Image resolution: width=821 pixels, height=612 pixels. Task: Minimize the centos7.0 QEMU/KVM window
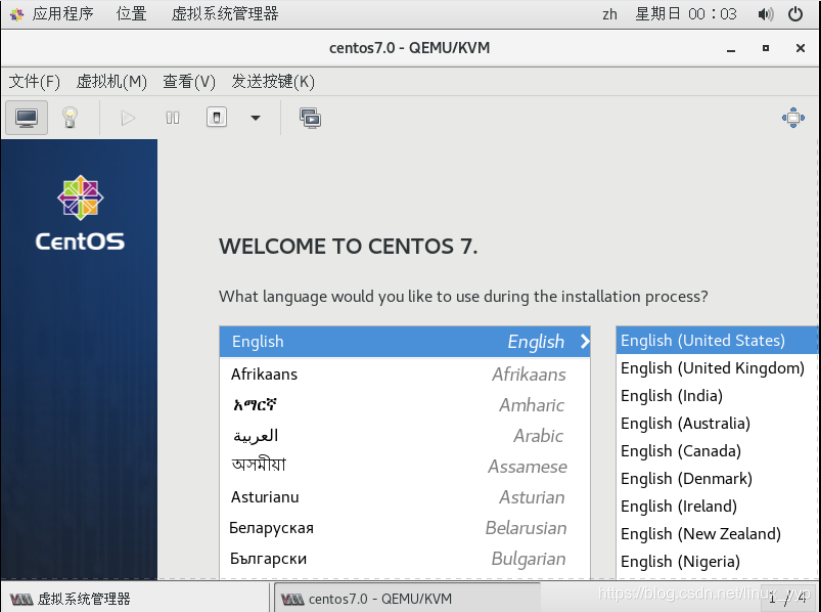click(731, 49)
